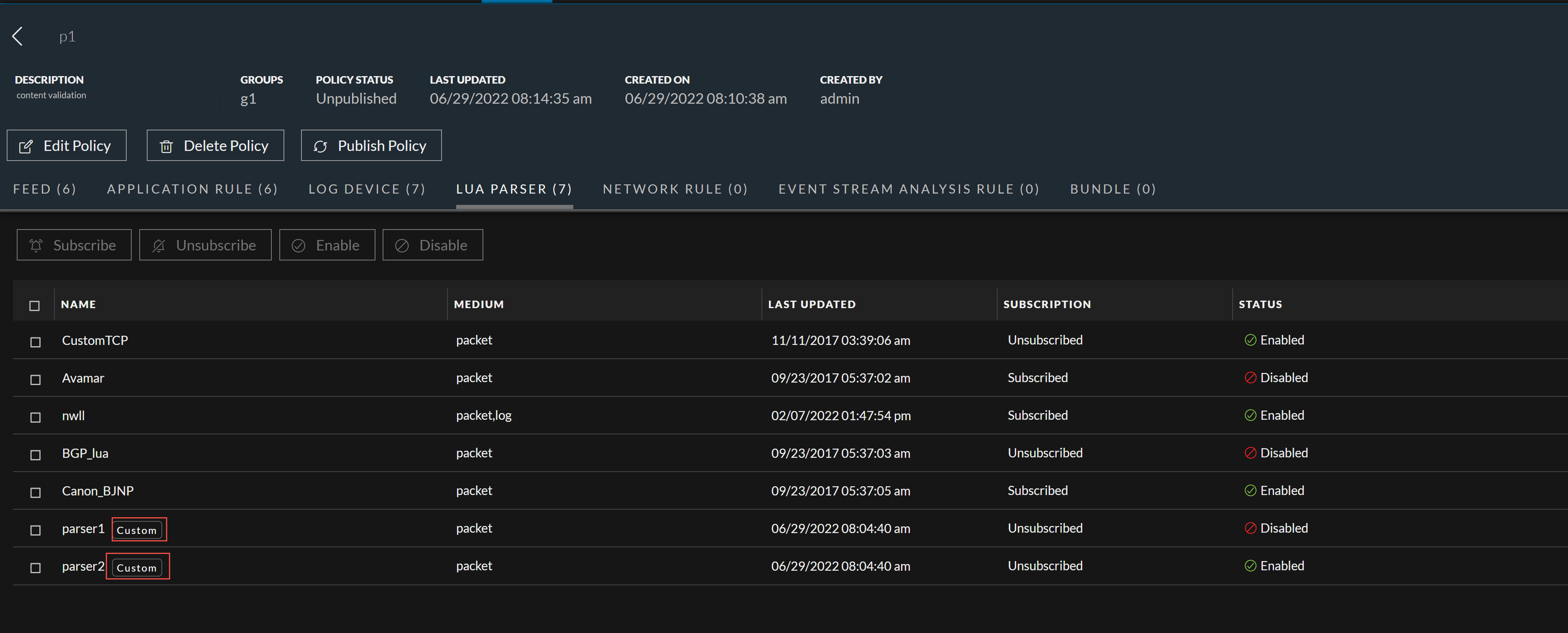This screenshot has height=633, width=1568.
Task: Click the Subscribe bell icon
Action: click(x=36, y=245)
